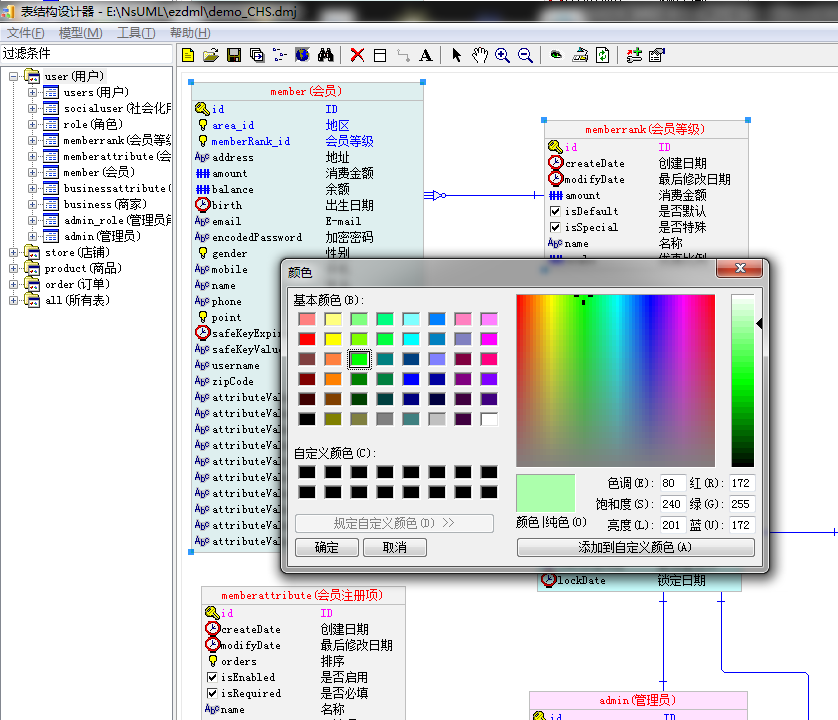Image resolution: width=838 pixels, height=720 pixels.
Task: Click the memberrank (会员等级) table title
Action: 645,129
